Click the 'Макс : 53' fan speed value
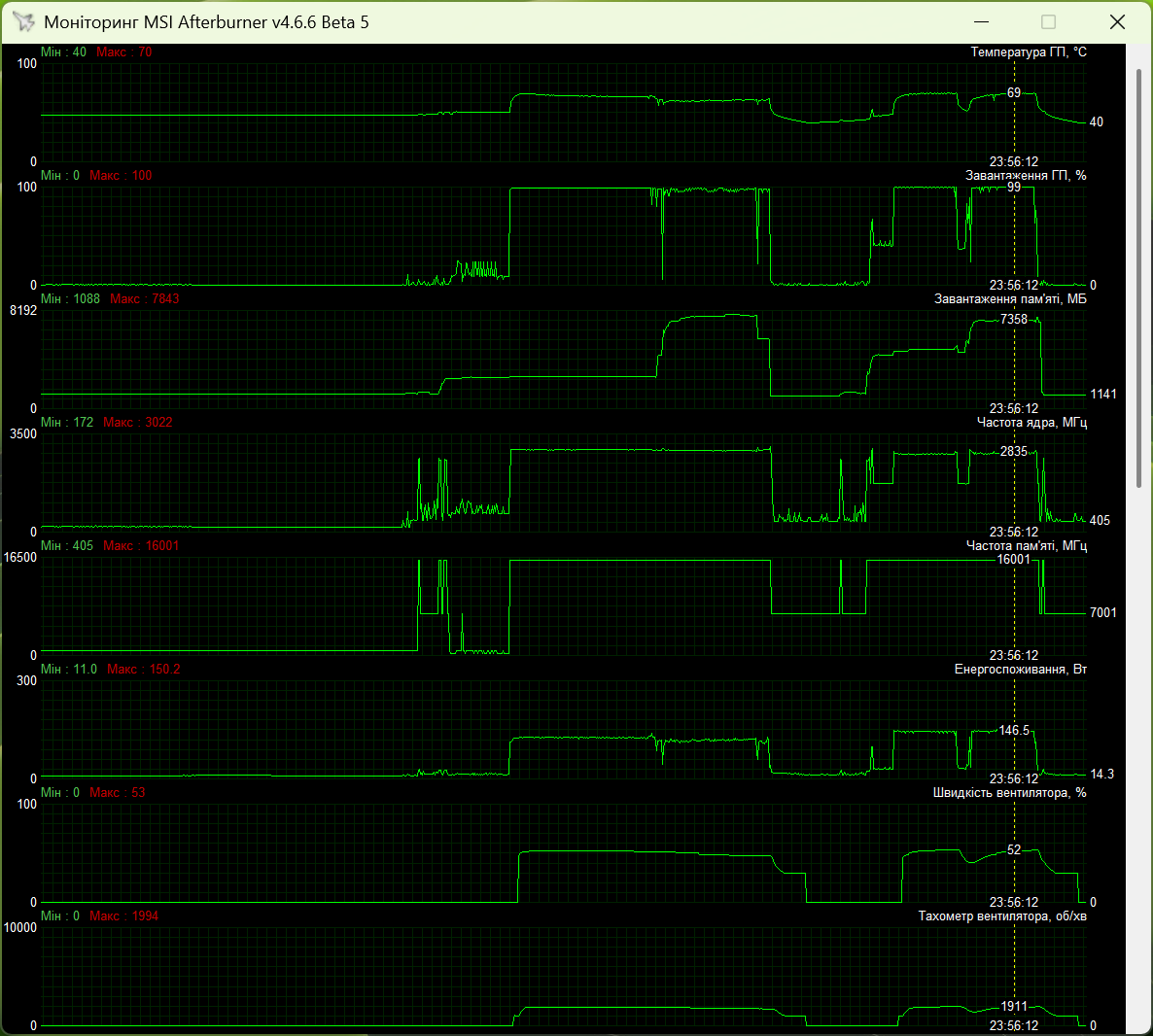This screenshot has width=1153, height=1036. point(118,793)
